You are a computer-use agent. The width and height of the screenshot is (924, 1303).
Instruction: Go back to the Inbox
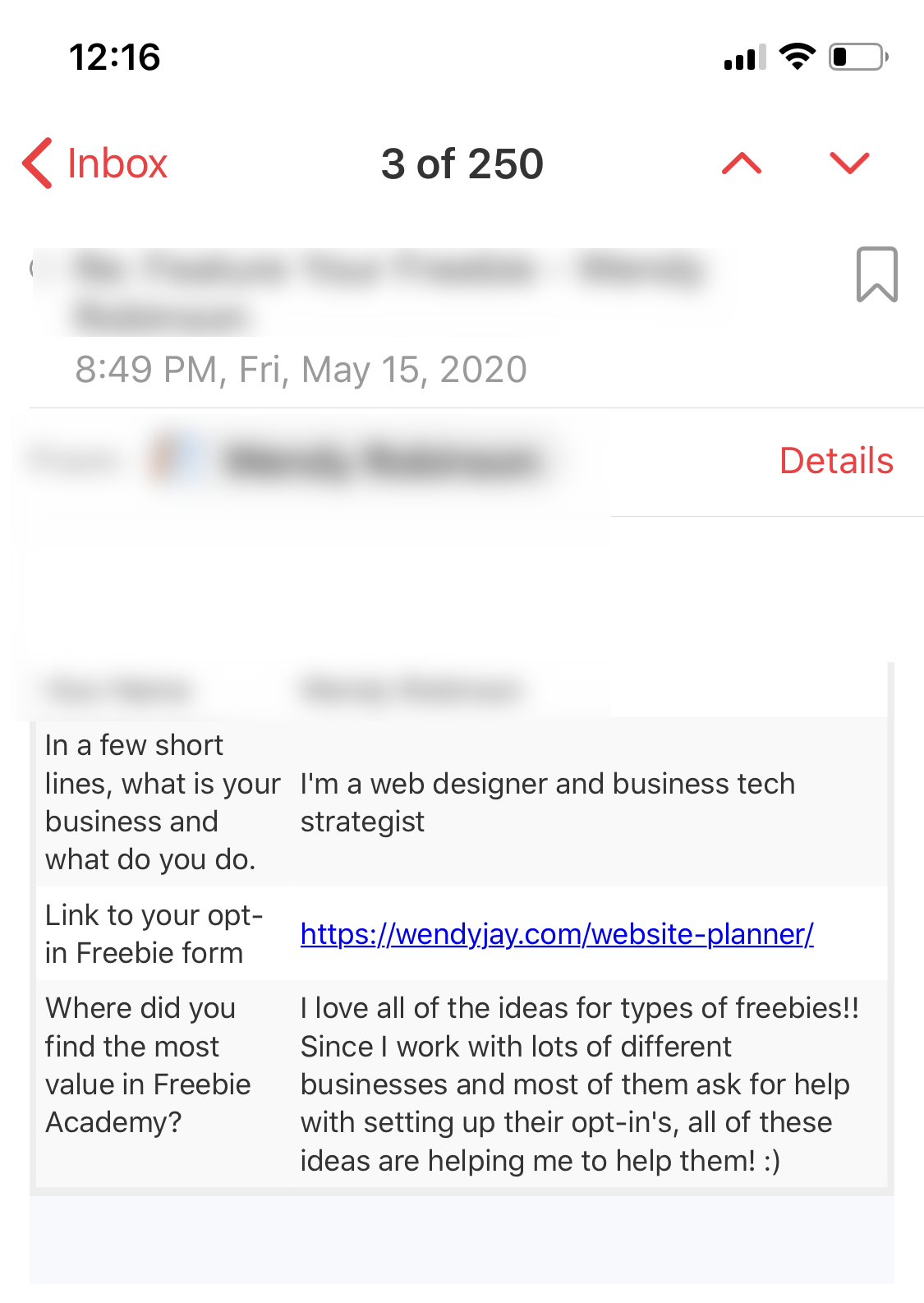coord(95,163)
